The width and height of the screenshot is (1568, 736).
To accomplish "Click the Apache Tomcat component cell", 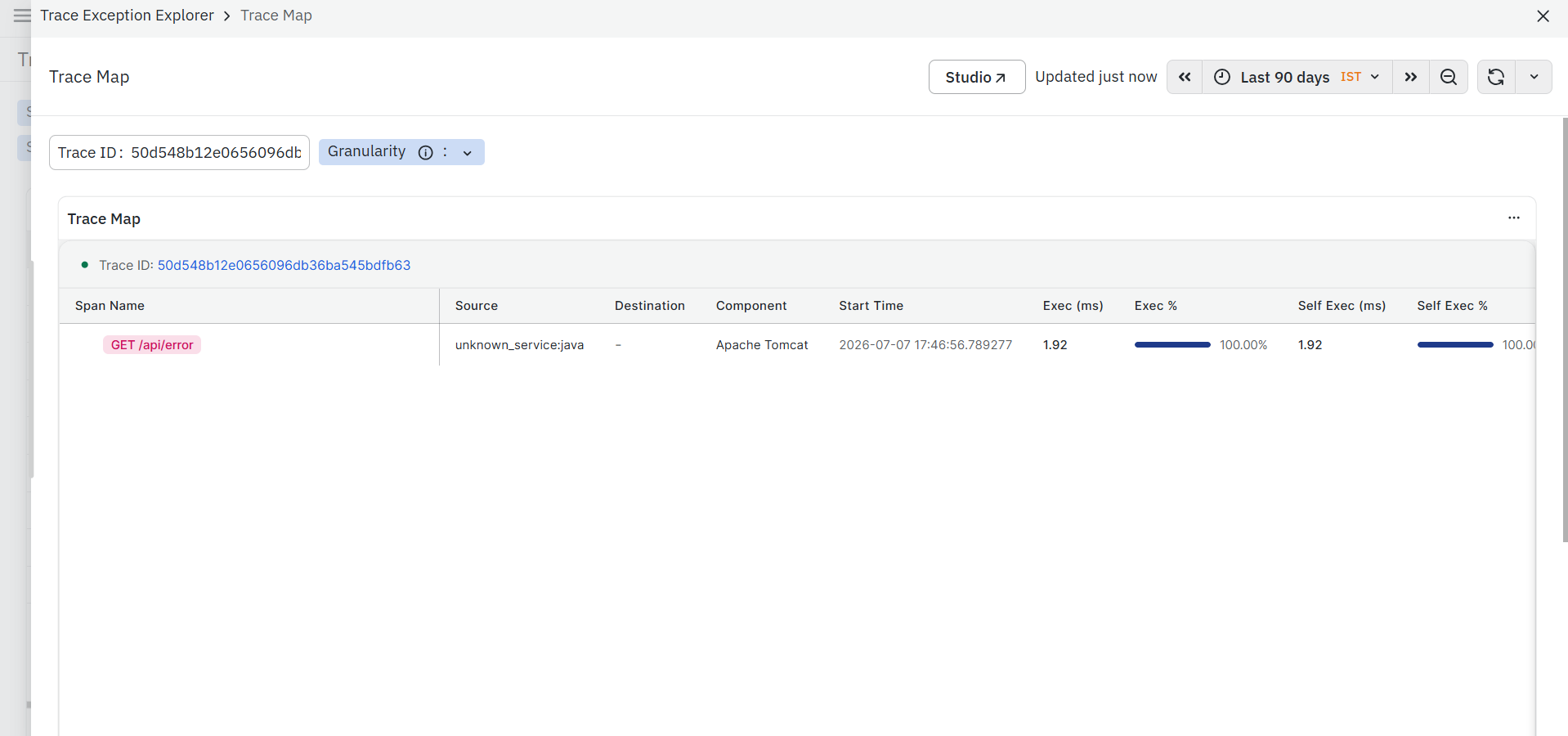I will (762, 345).
